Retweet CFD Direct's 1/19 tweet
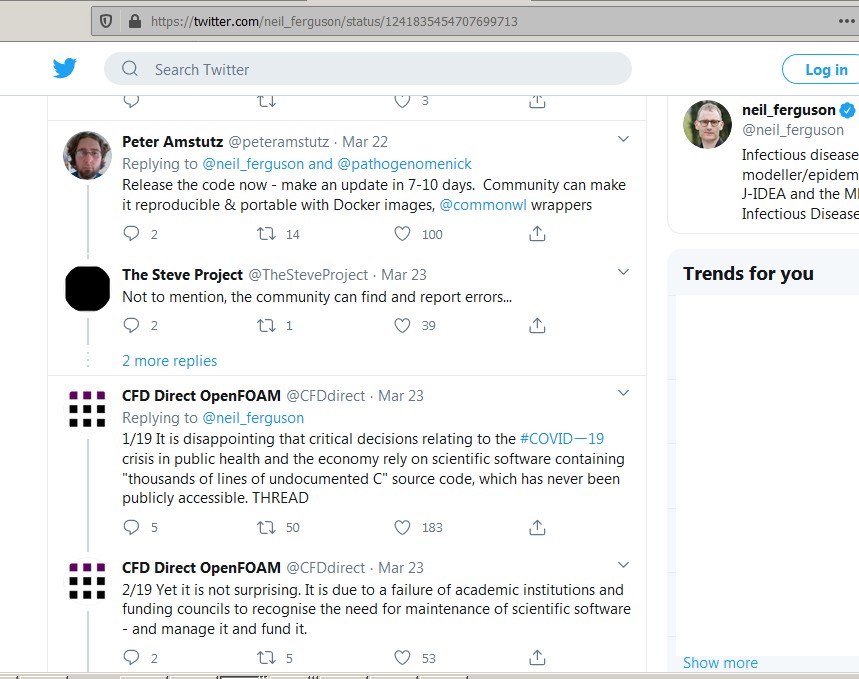Image resolution: width=859 pixels, height=679 pixels. (x=267, y=527)
